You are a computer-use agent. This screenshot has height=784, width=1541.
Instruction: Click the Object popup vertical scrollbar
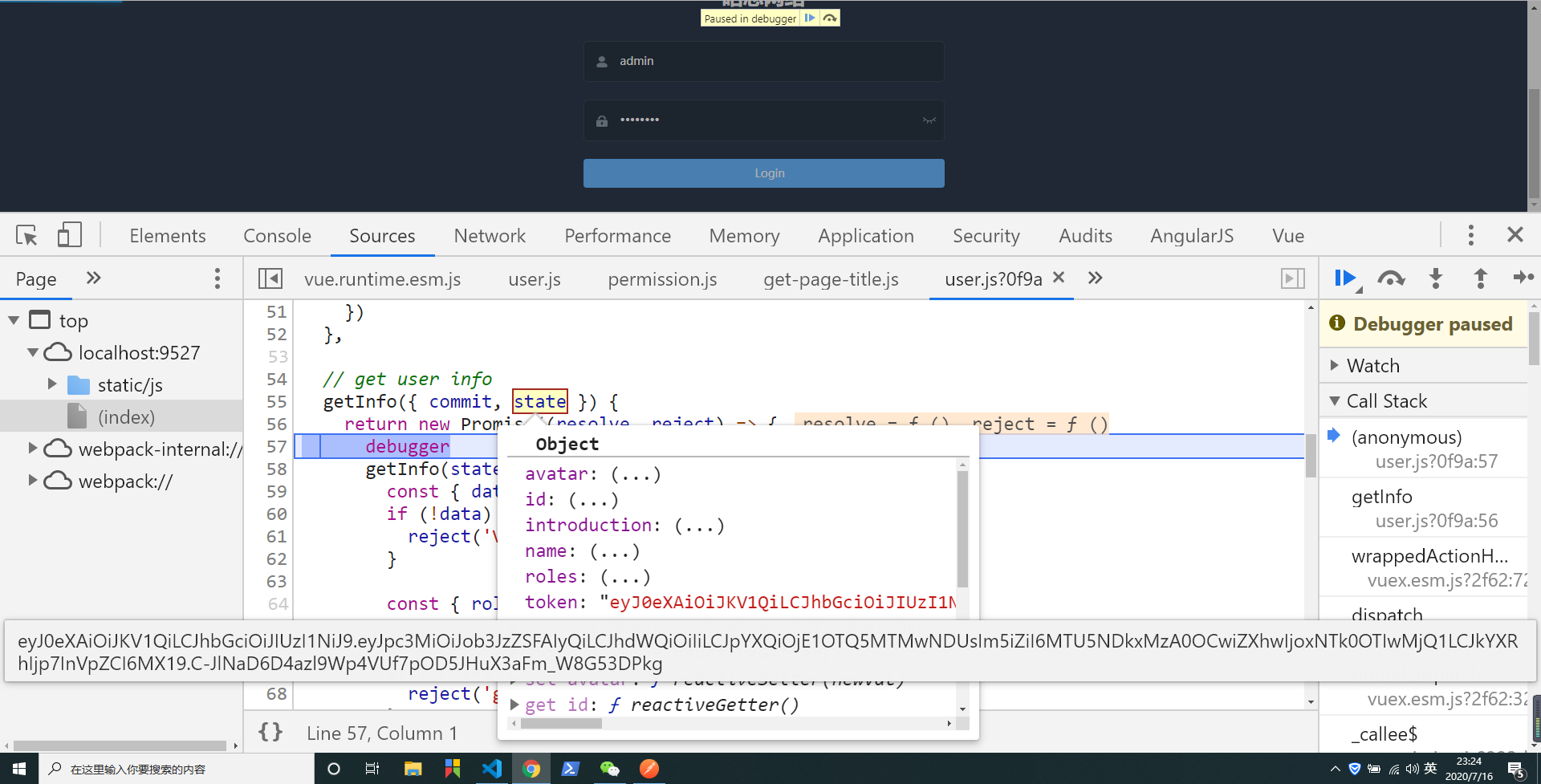click(962, 528)
